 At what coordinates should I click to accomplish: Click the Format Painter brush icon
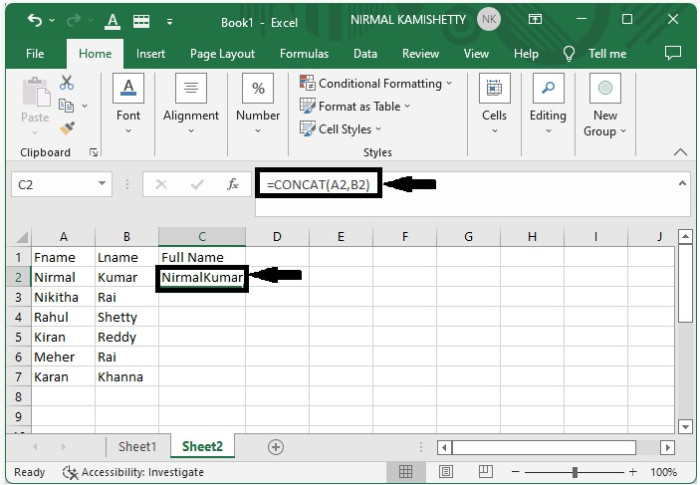pos(67,128)
